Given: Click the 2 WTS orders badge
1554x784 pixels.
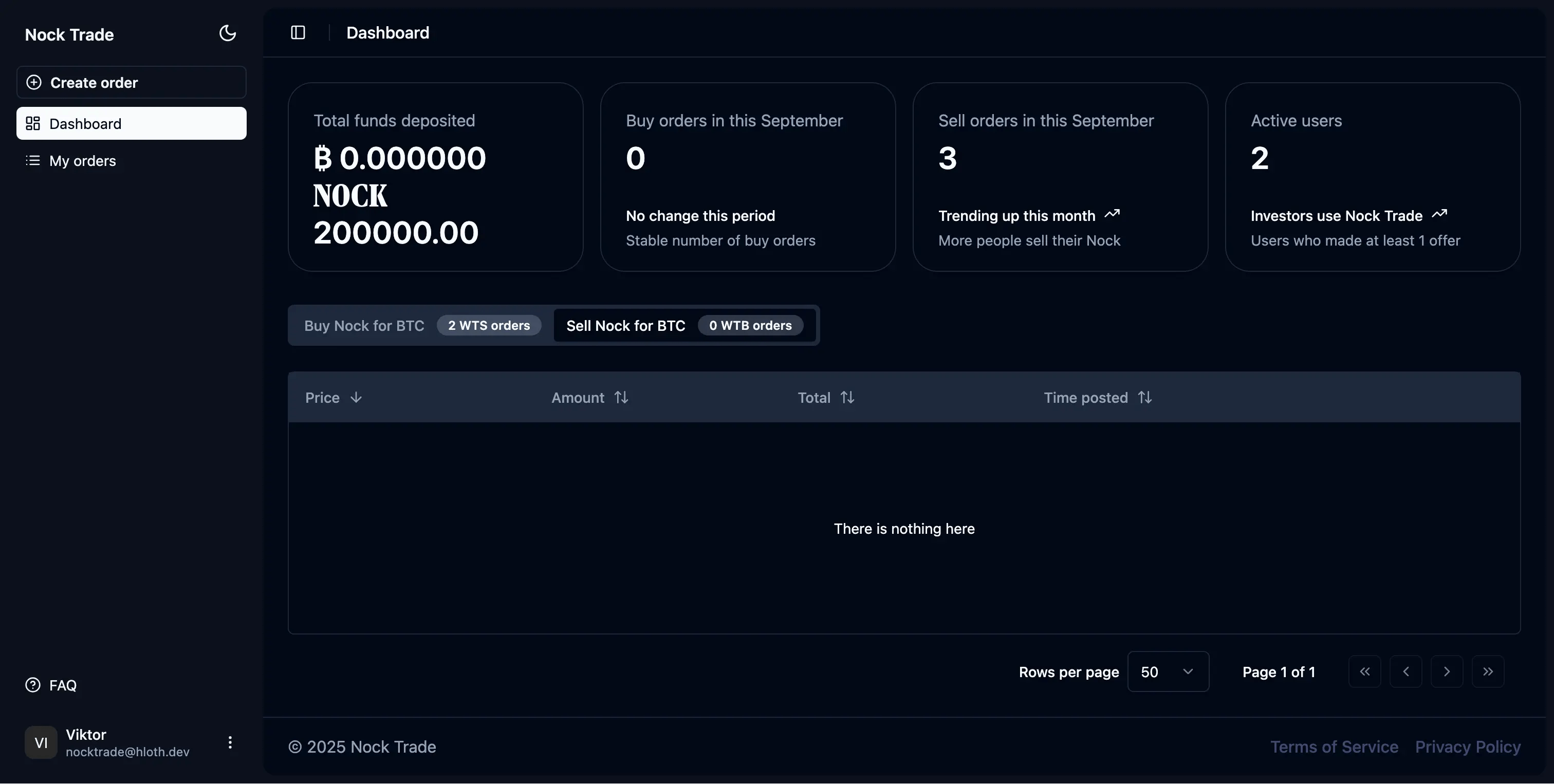Looking at the screenshot, I should (x=489, y=325).
